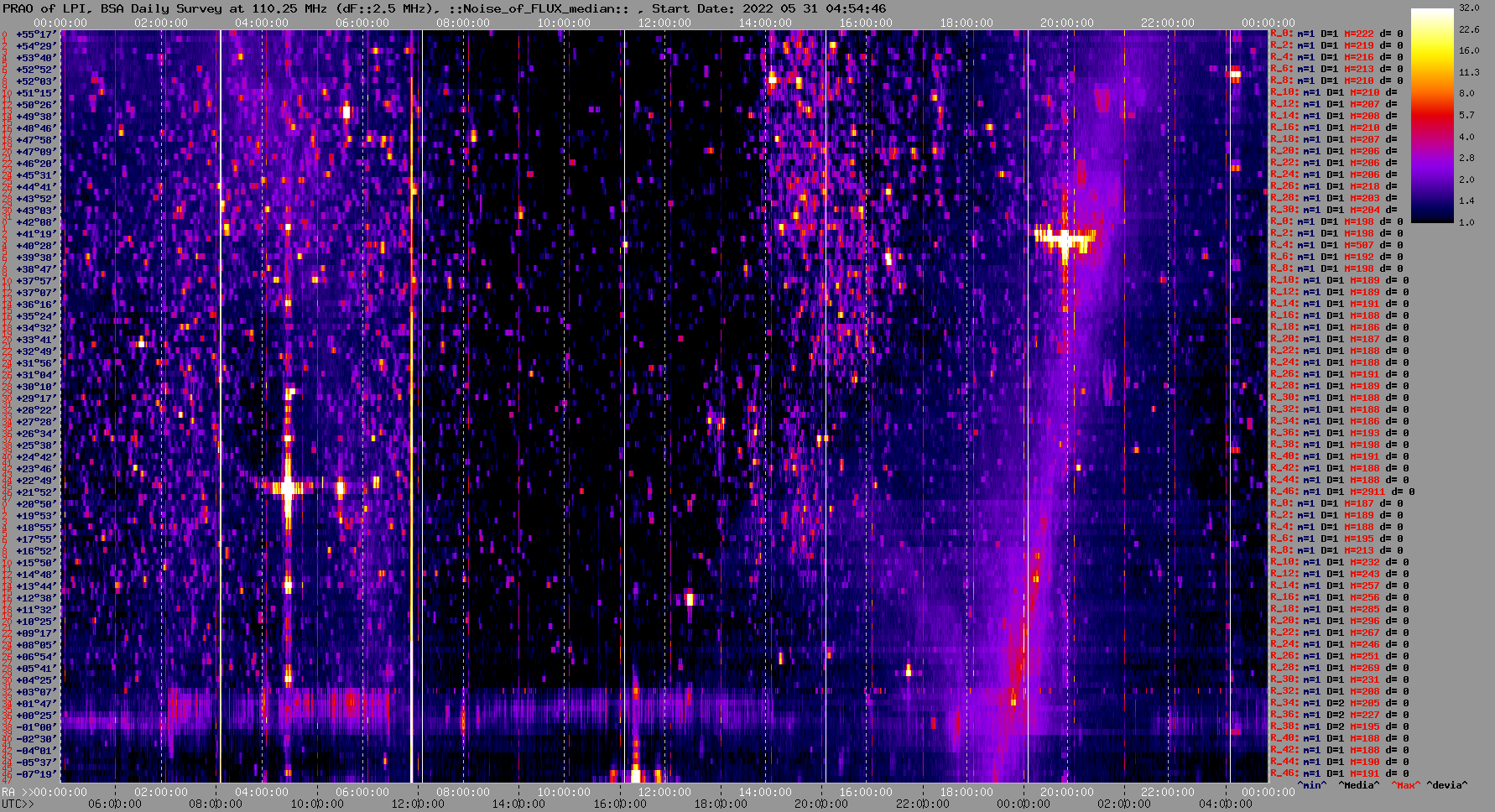Click the declination label -01°00'
Screen dimensions: 1495x812
36,727
